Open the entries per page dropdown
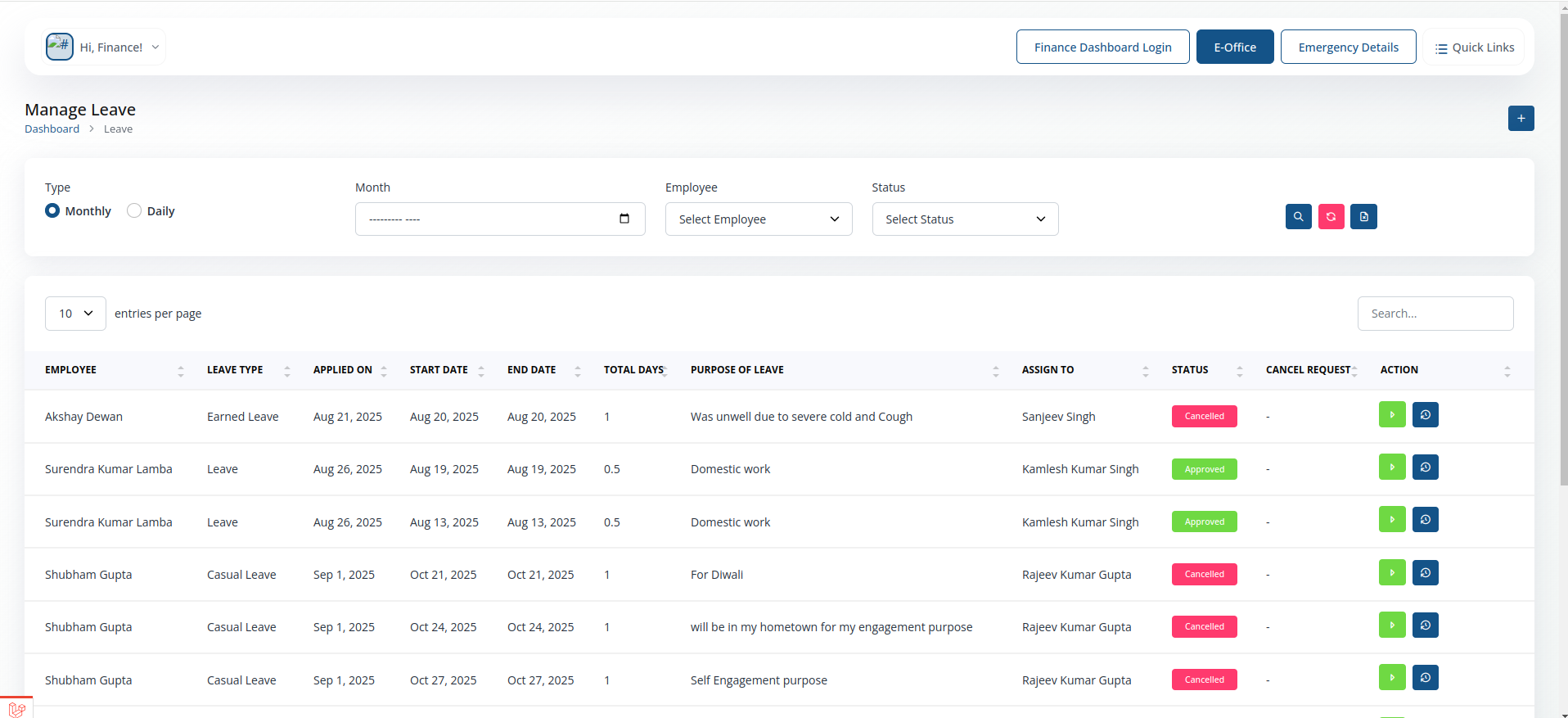 pos(75,314)
